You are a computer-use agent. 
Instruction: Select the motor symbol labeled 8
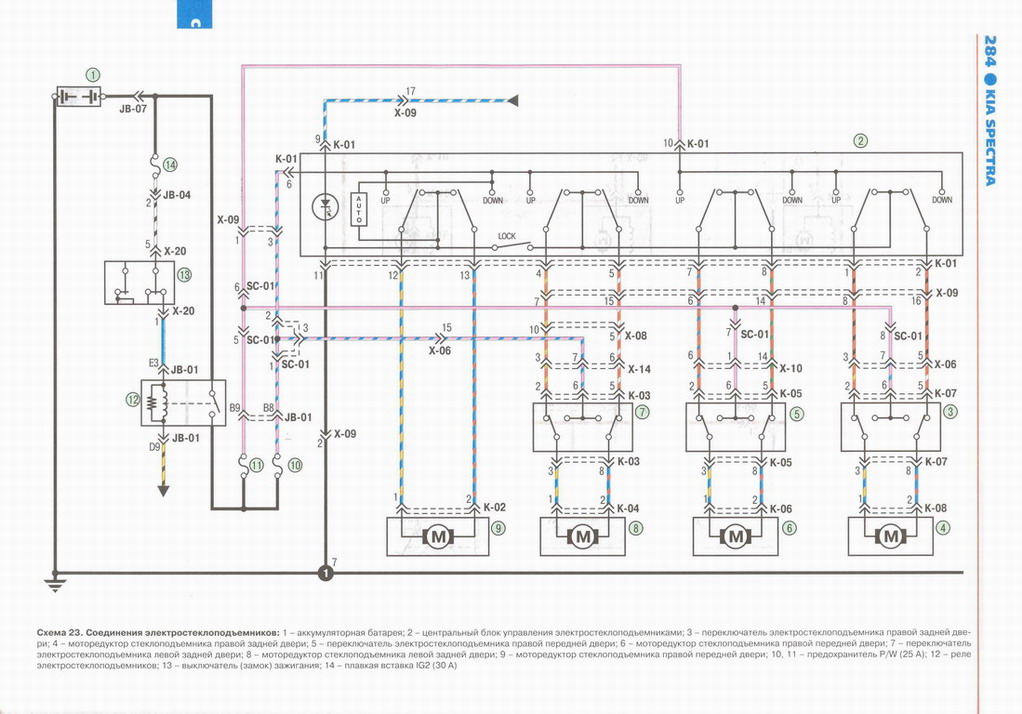click(584, 537)
